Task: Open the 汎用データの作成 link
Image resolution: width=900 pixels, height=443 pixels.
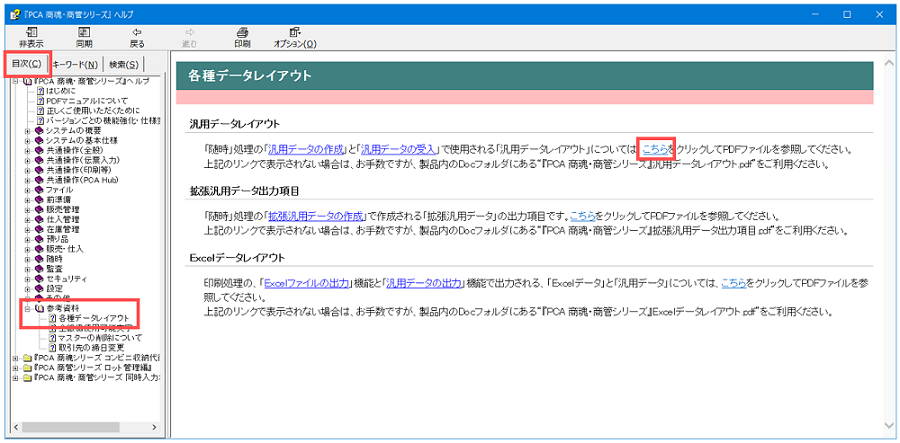Action: (305, 150)
